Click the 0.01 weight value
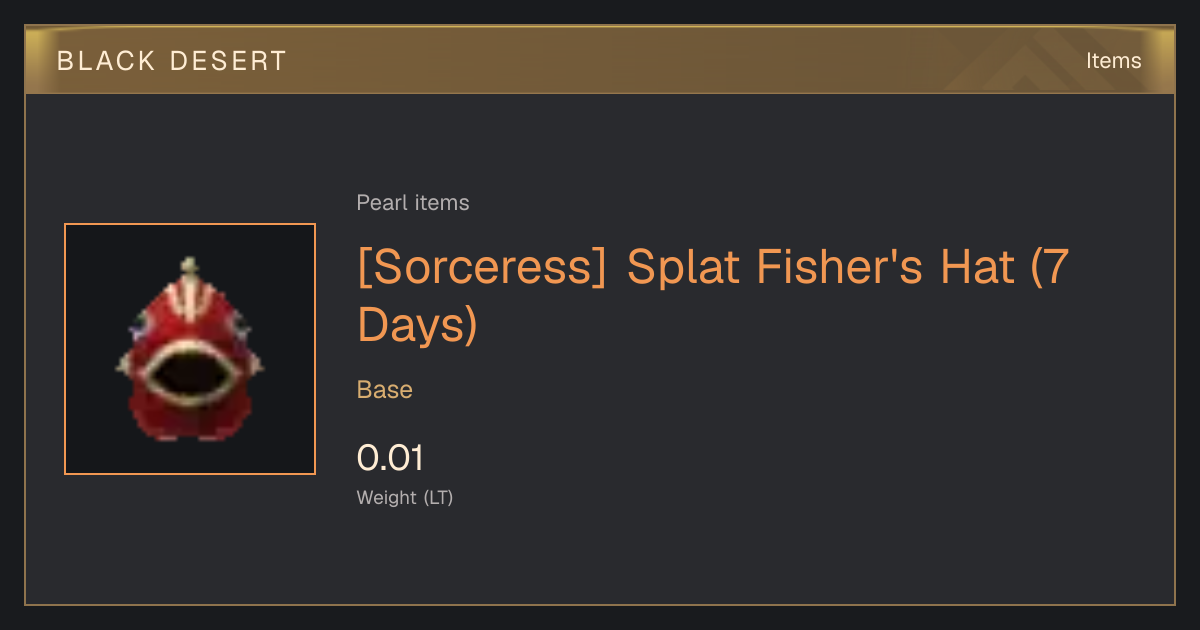The width and height of the screenshot is (1200, 630). [x=390, y=458]
